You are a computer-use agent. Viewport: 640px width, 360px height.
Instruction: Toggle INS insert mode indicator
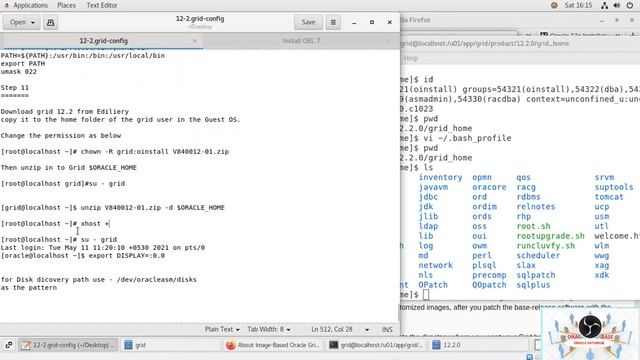tap(387, 329)
